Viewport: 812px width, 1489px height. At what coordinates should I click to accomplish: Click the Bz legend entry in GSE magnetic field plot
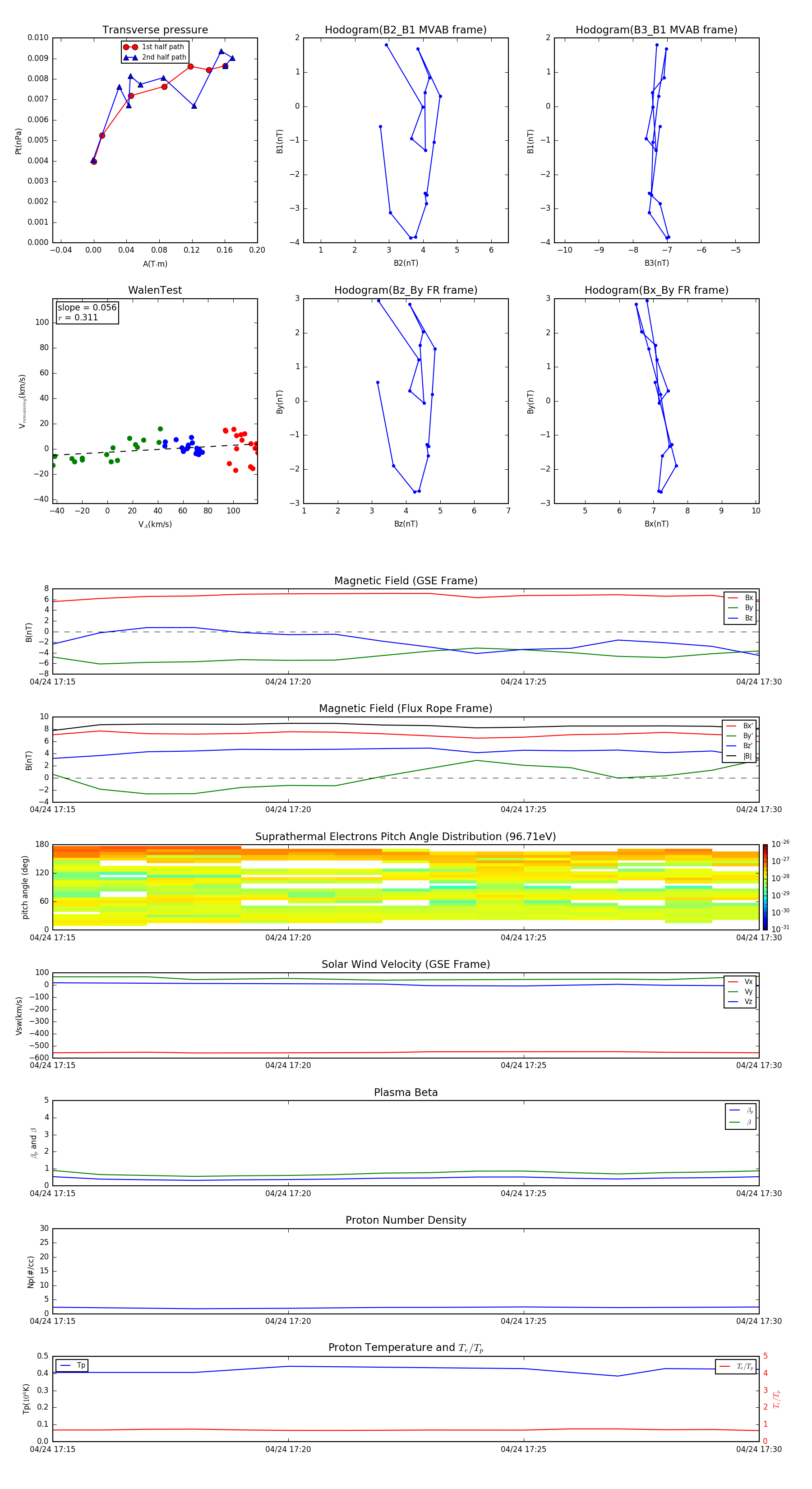(x=740, y=618)
